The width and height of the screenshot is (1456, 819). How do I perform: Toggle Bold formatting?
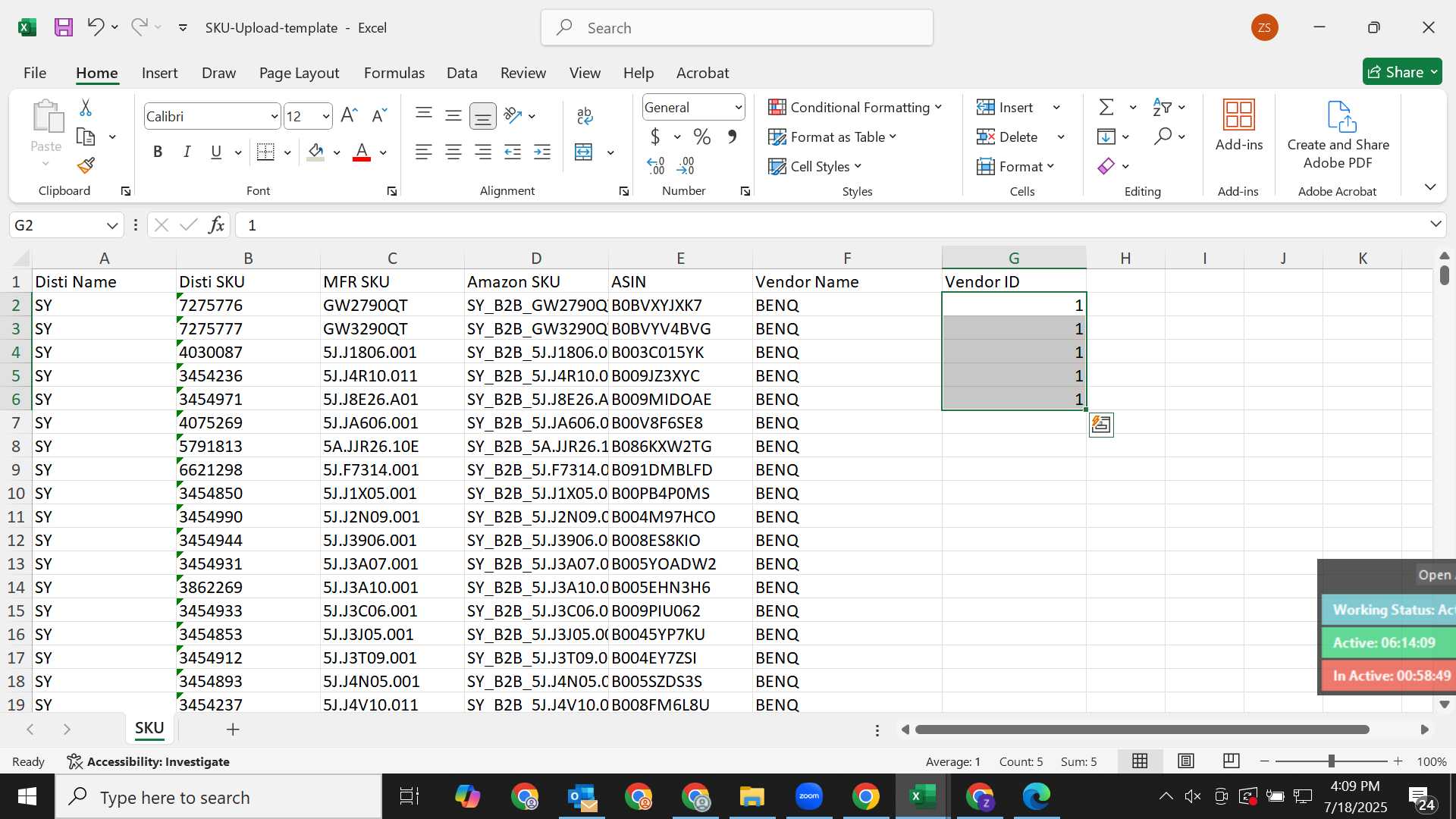coord(158,152)
